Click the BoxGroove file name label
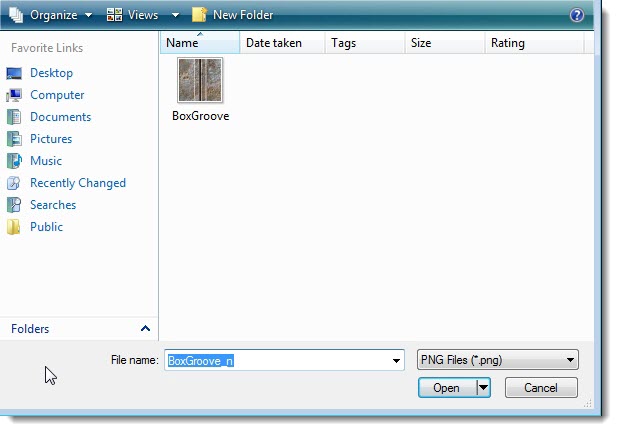This screenshot has height=431, width=617. [x=201, y=116]
